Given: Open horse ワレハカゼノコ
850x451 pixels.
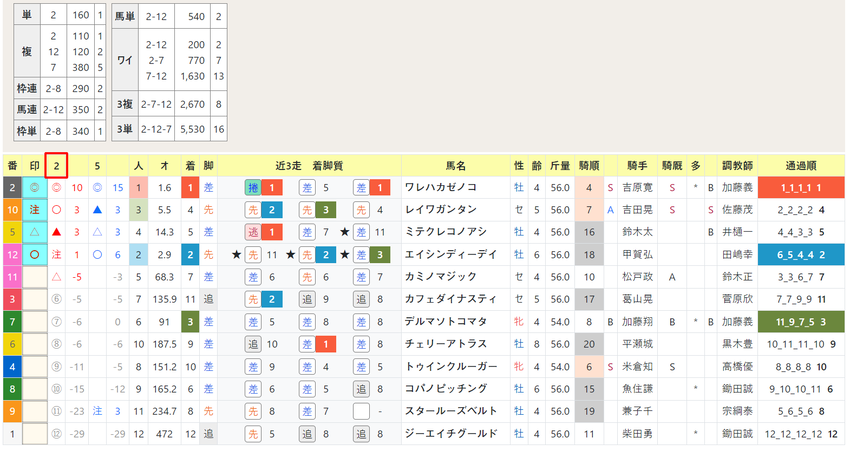Looking at the screenshot, I should click(441, 188).
